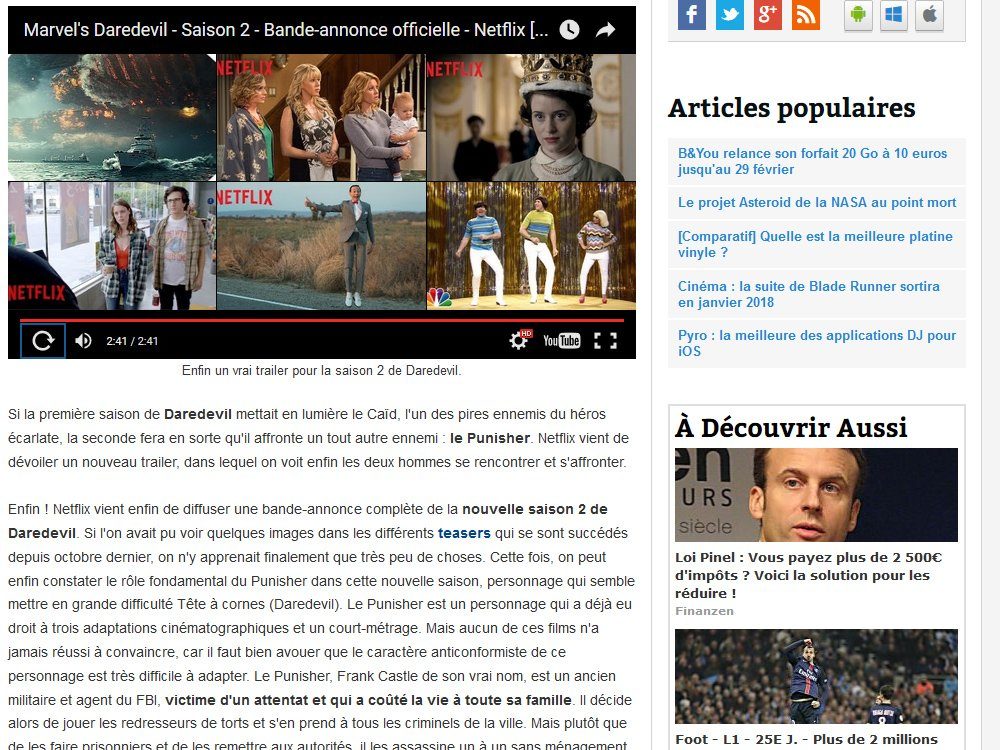Image resolution: width=1000 pixels, height=750 pixels.
Task: Open the Foot L1 25E J. headline
Action: coord(806,740)
